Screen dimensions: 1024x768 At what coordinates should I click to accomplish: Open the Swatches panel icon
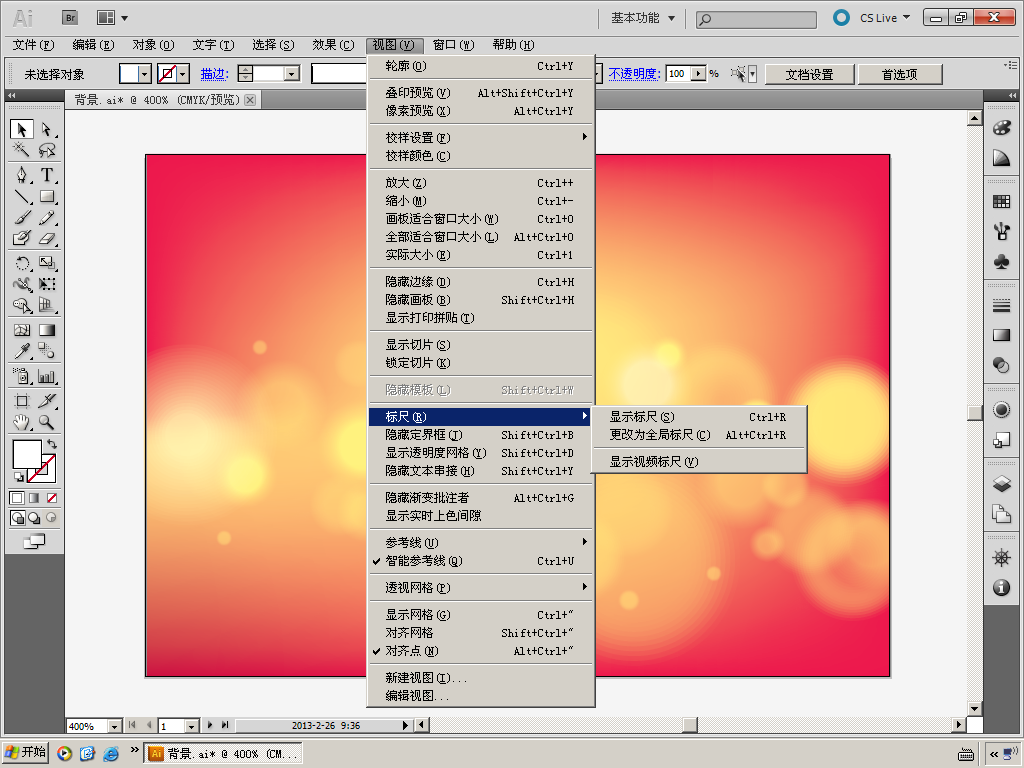[x=1001, y=202]
